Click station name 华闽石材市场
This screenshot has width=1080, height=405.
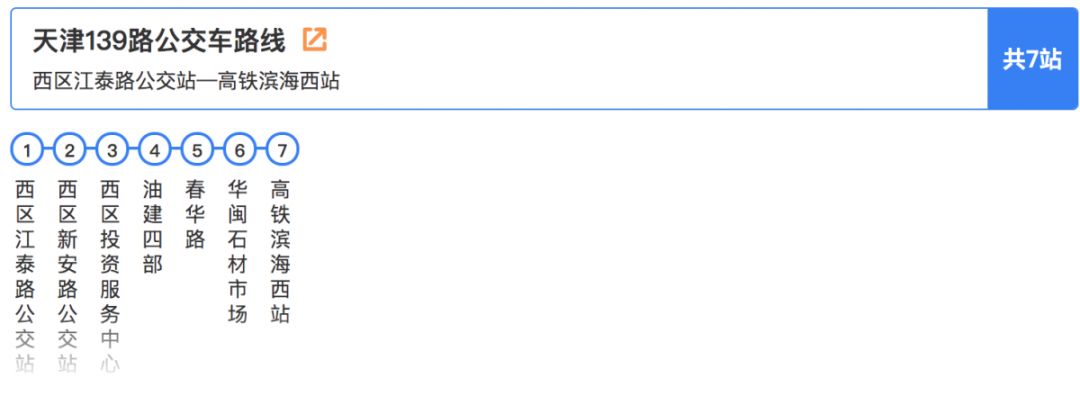[x=238, y=251]
